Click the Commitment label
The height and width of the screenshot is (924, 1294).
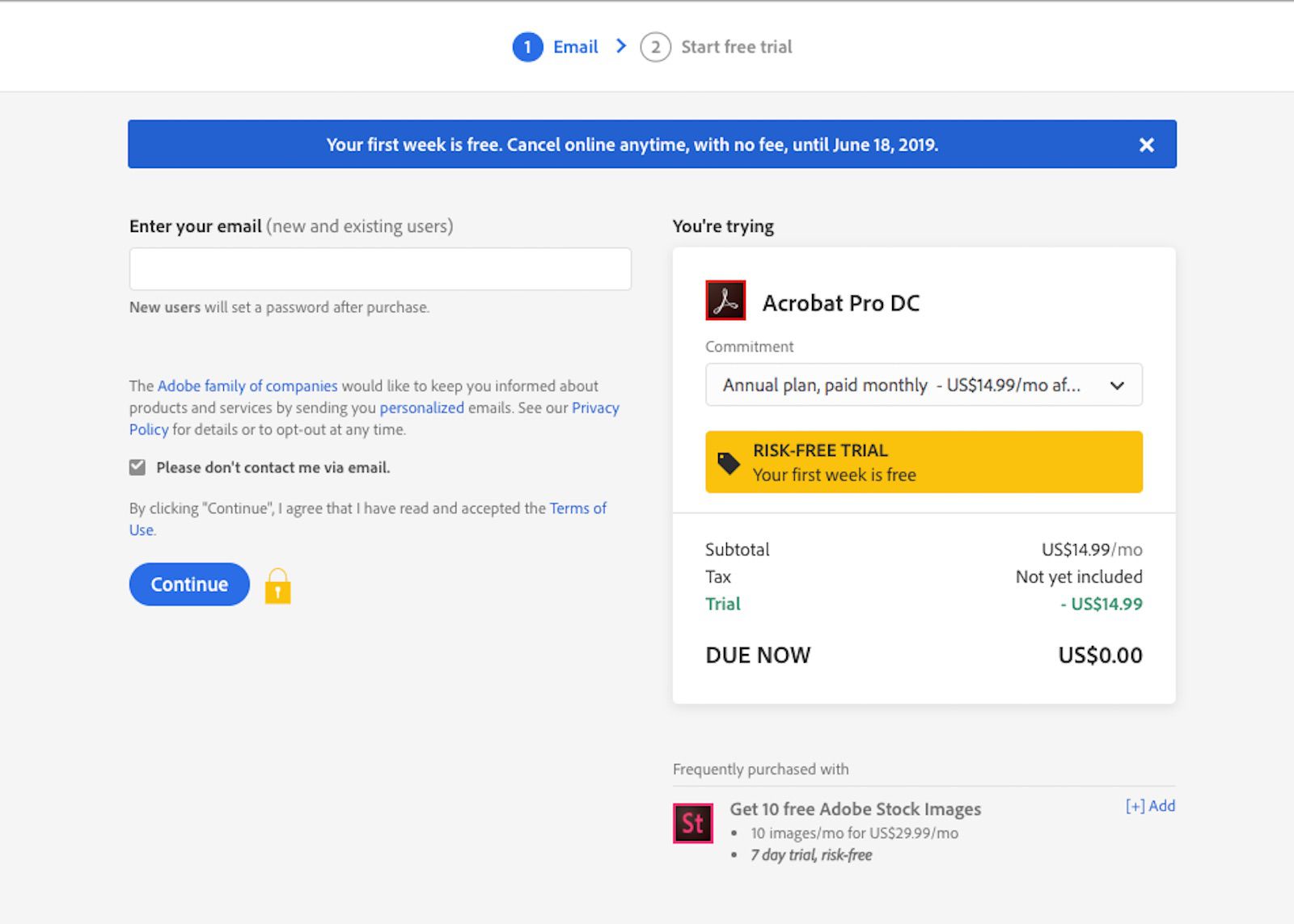tap(749, 346)
